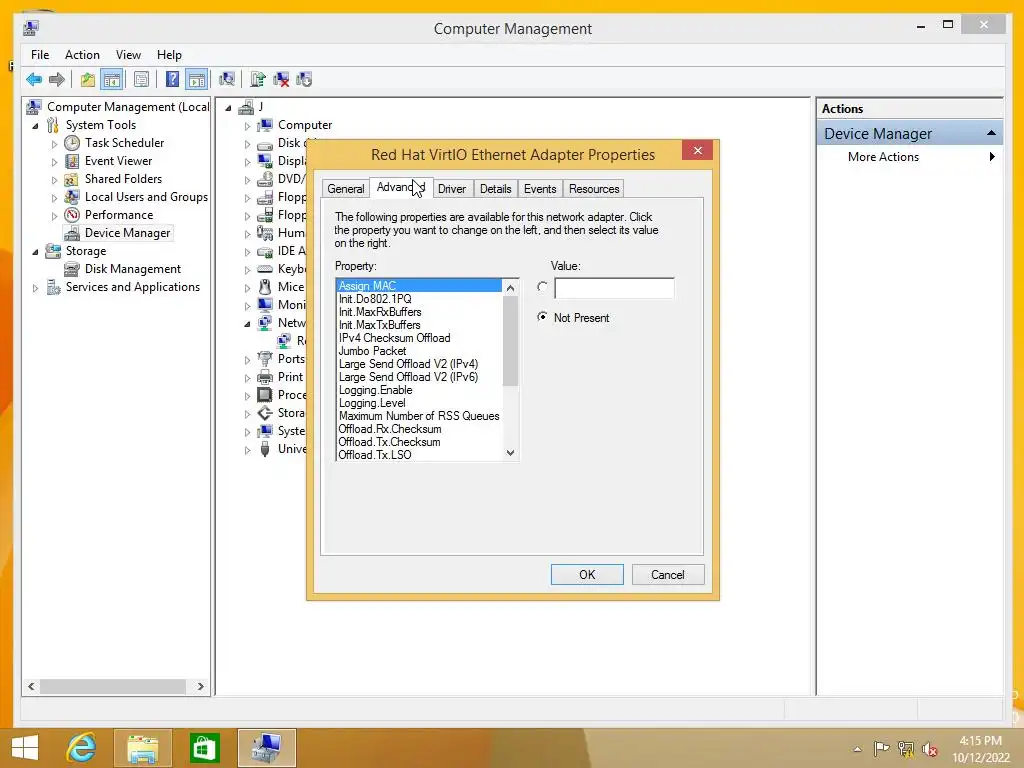Image resolution: width=1024 pixels, height=768 pixels.
Task: Click OK in the adapter properties dialog
Action: click(x=587, y=575)
